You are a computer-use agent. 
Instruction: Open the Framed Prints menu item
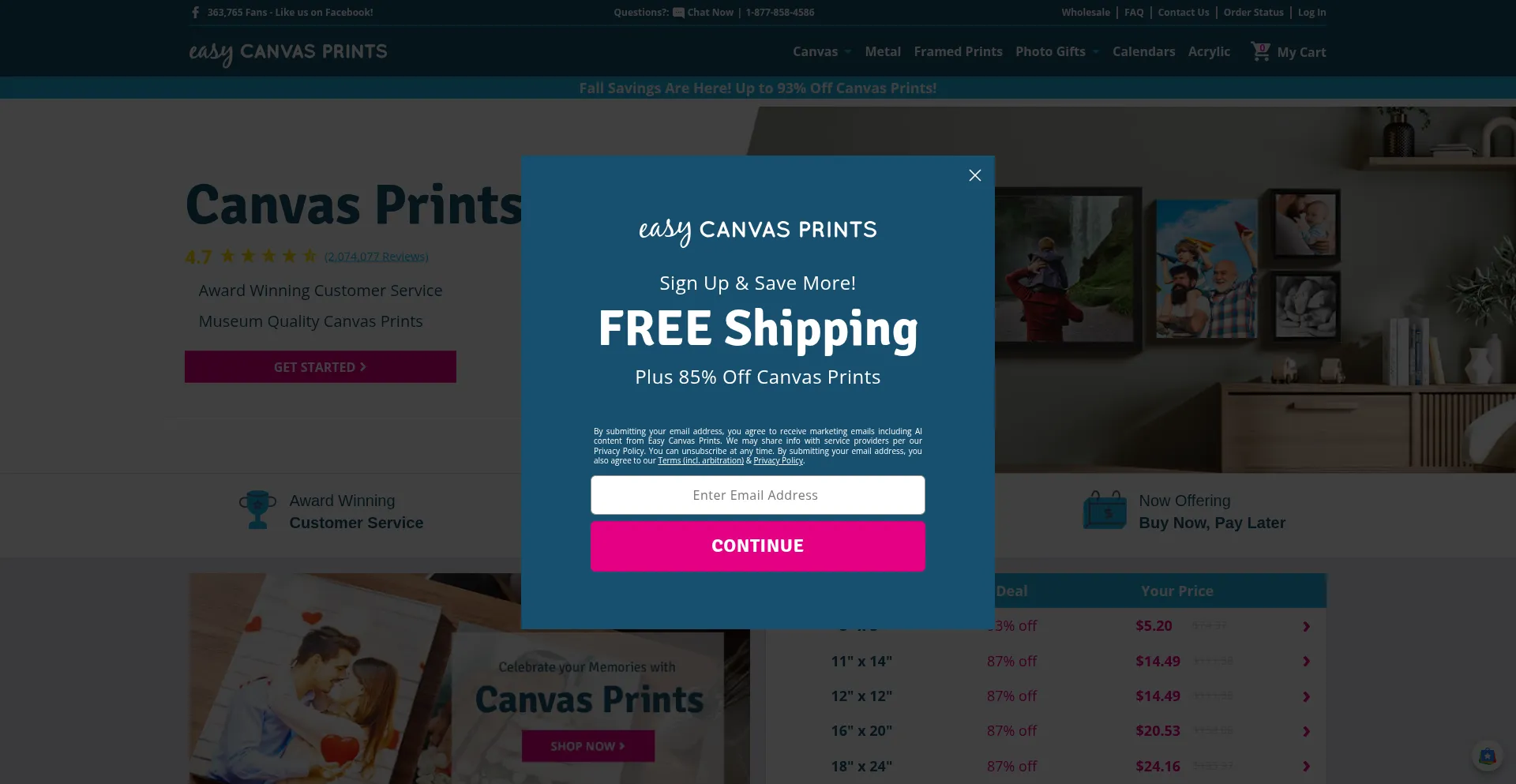(958, 52)
